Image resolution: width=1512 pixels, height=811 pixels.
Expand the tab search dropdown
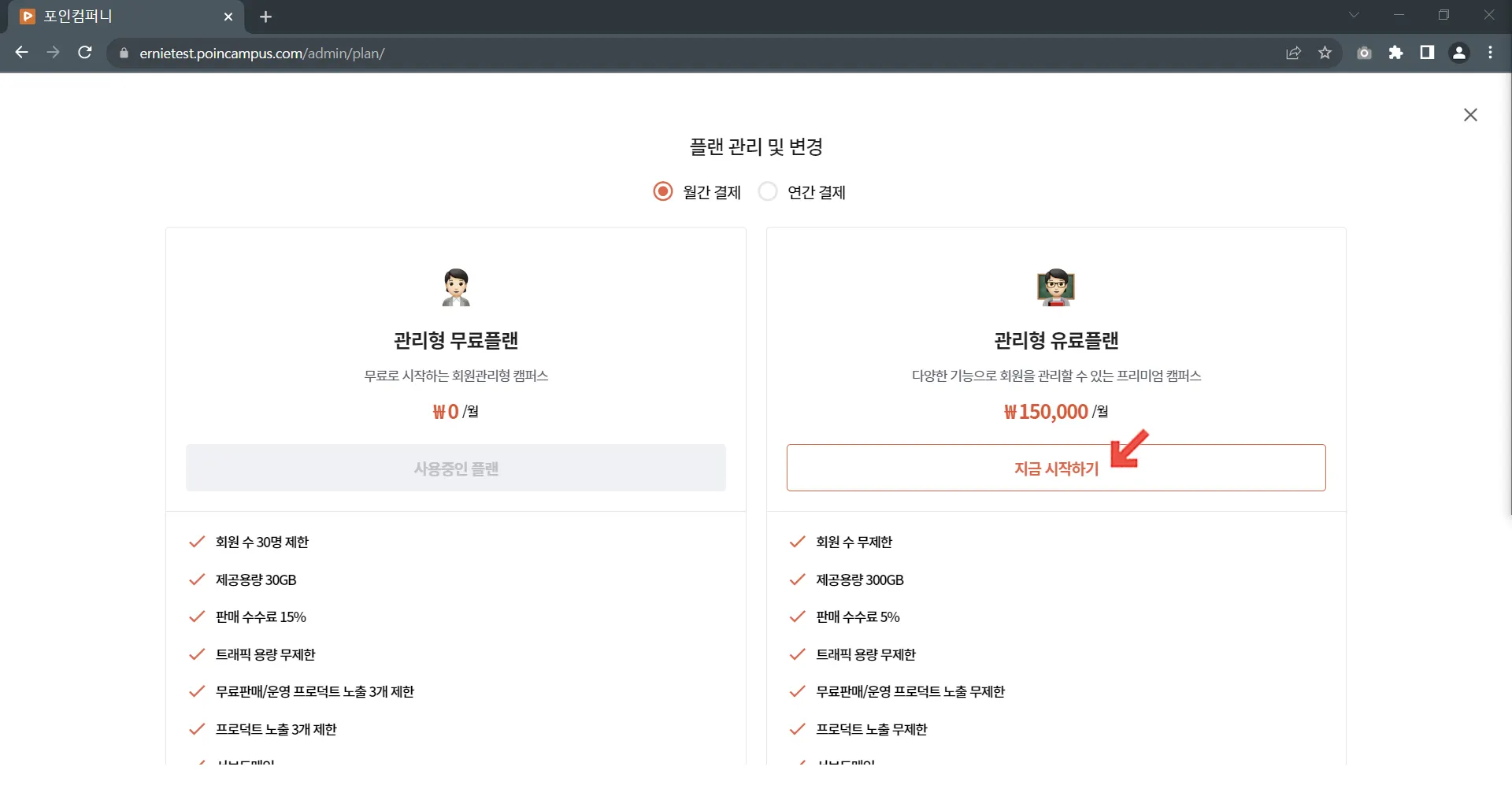point(1354,15)
